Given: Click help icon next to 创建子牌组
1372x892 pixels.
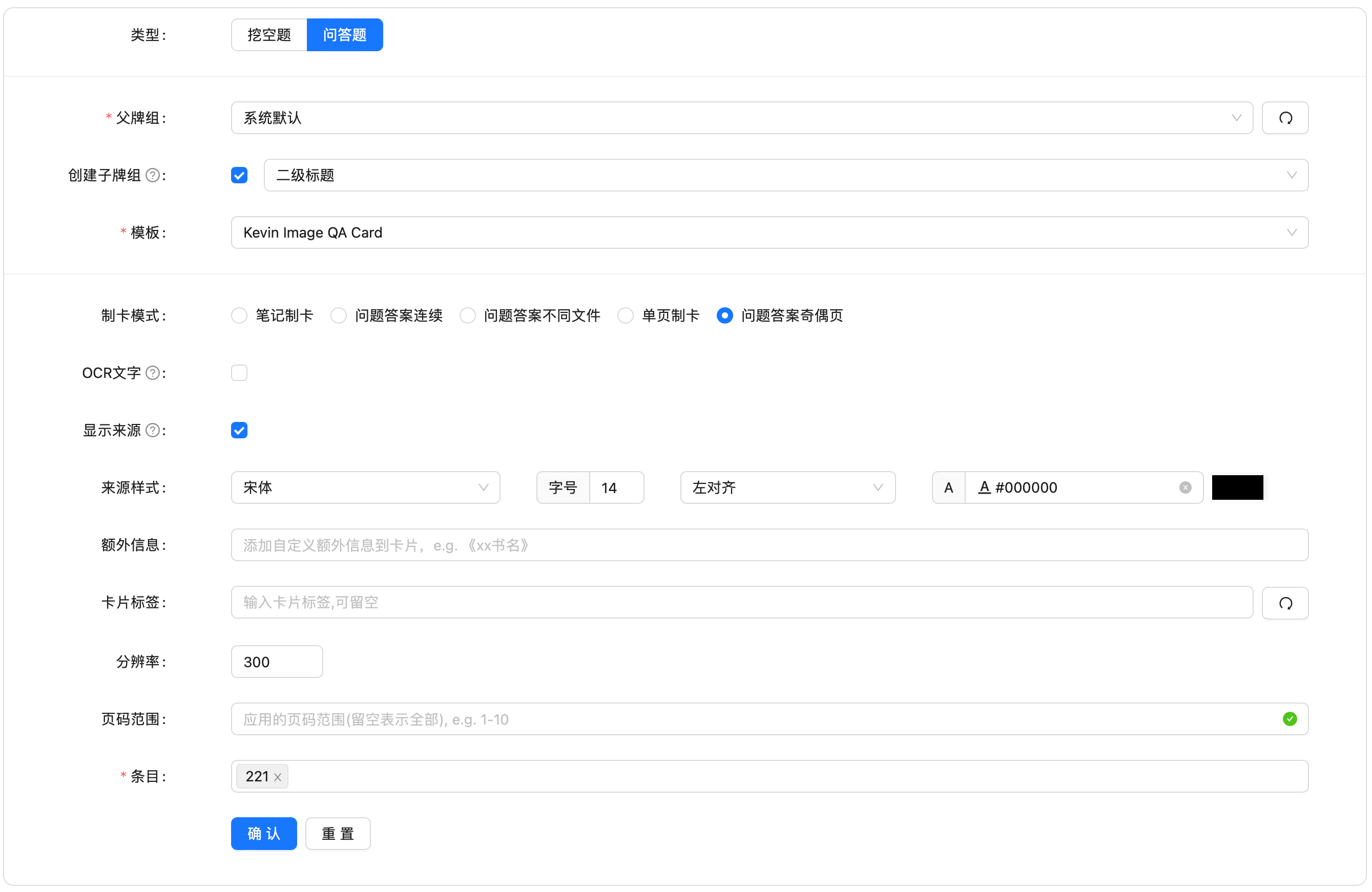Looking at the screenshot, I should coord(153,175).
